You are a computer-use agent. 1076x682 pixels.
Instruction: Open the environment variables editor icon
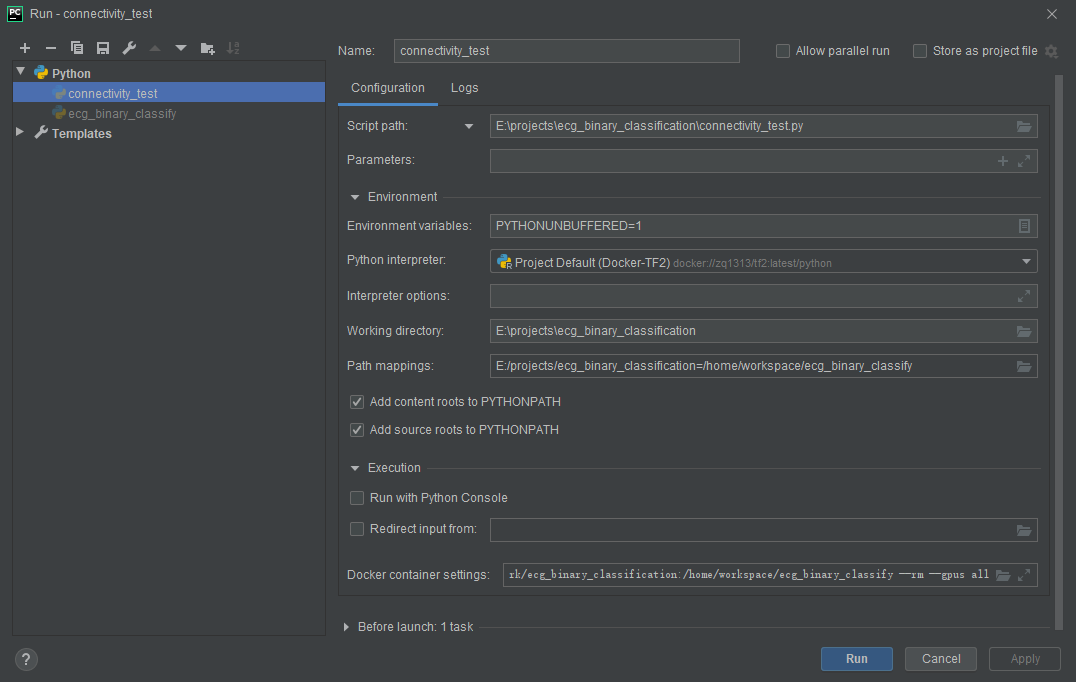point(1023,225)
